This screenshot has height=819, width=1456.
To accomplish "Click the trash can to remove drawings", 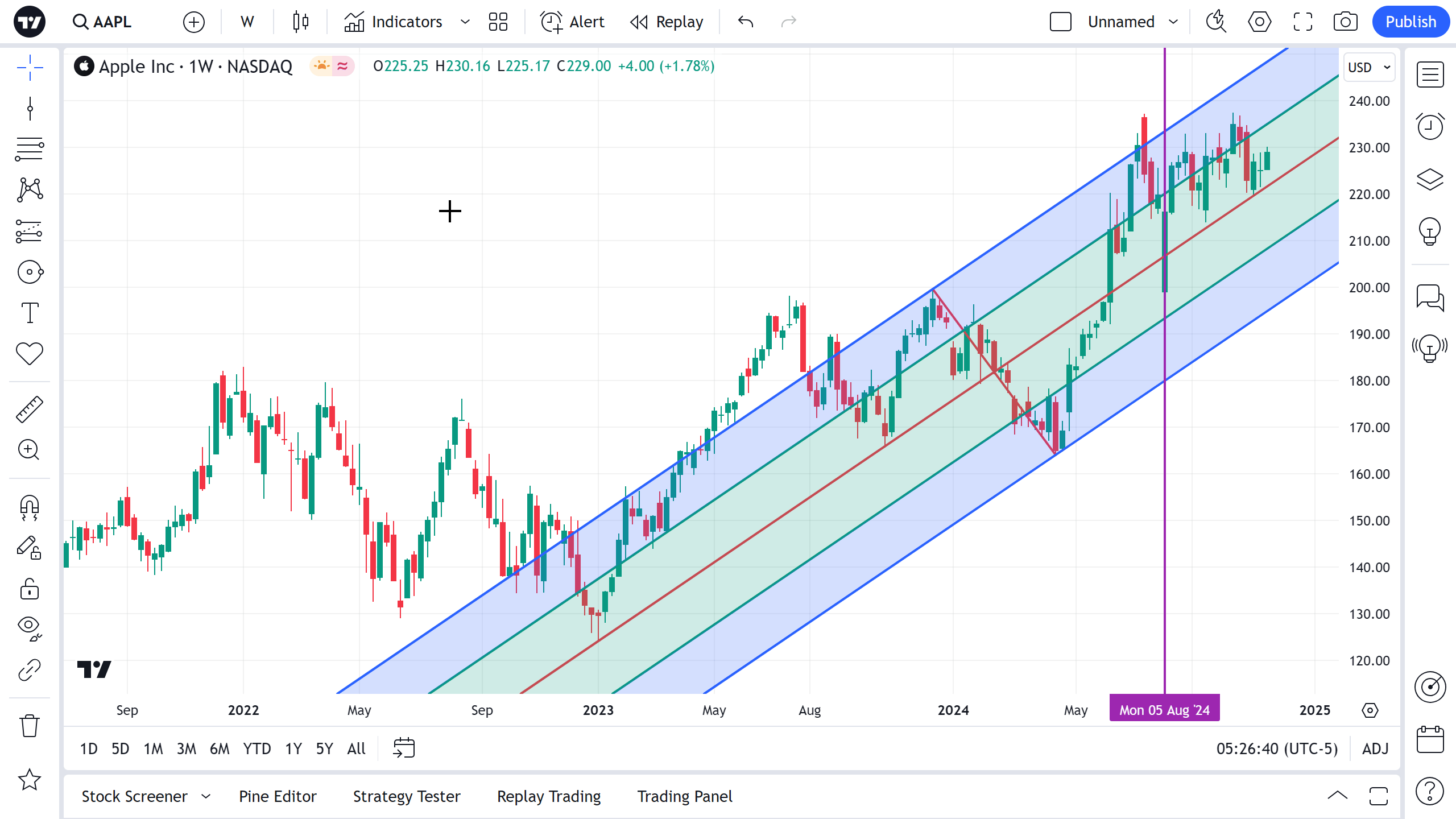I will (x=30, y=726).
